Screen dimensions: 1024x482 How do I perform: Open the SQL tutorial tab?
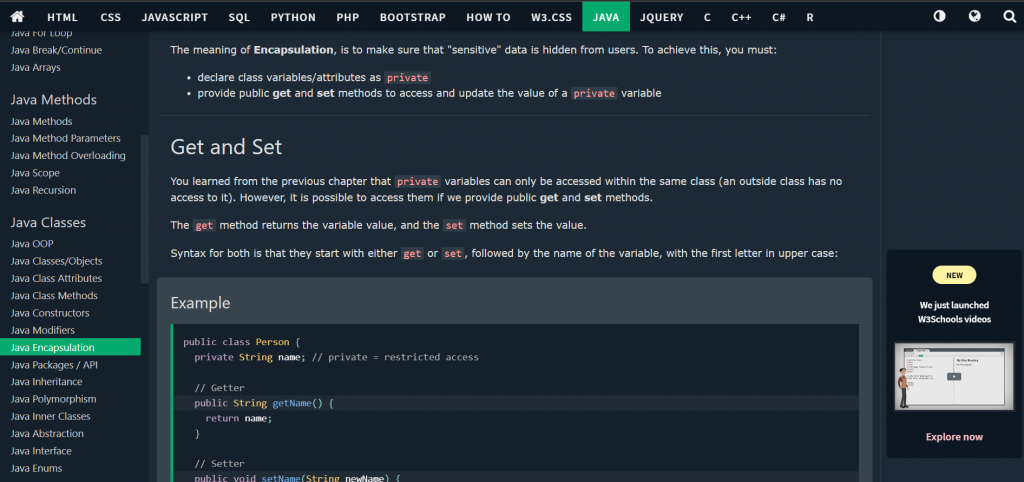[x=239, y=18]
